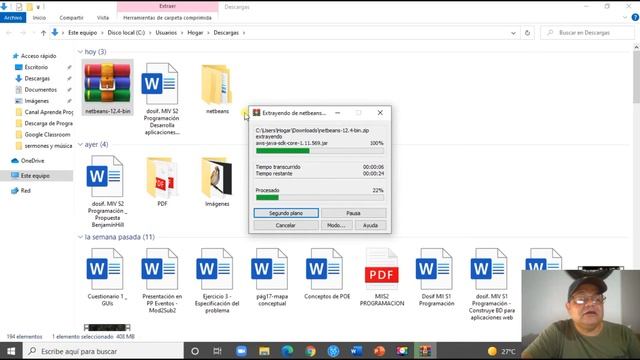Image resolution: width=640 pixels, height=360 pixels.
Task: Open Google Chrome from the taskbar
Action: pyautogui.click(x=310, y=351)
